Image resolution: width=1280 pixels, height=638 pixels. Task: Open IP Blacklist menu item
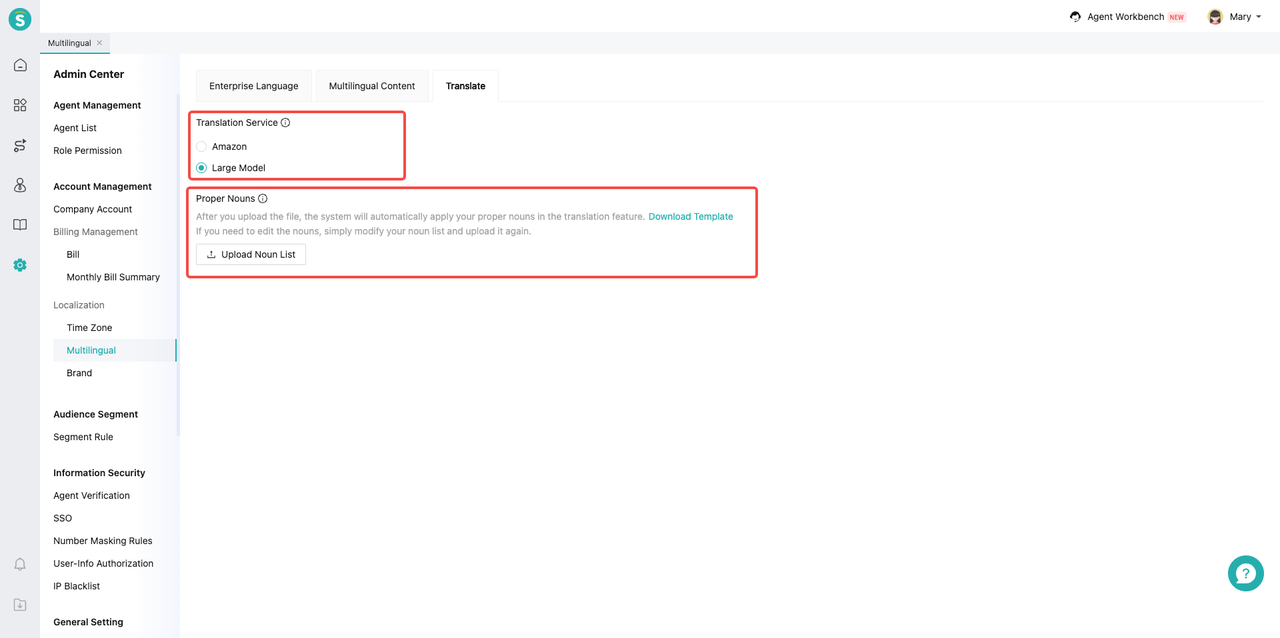[77, 586]
